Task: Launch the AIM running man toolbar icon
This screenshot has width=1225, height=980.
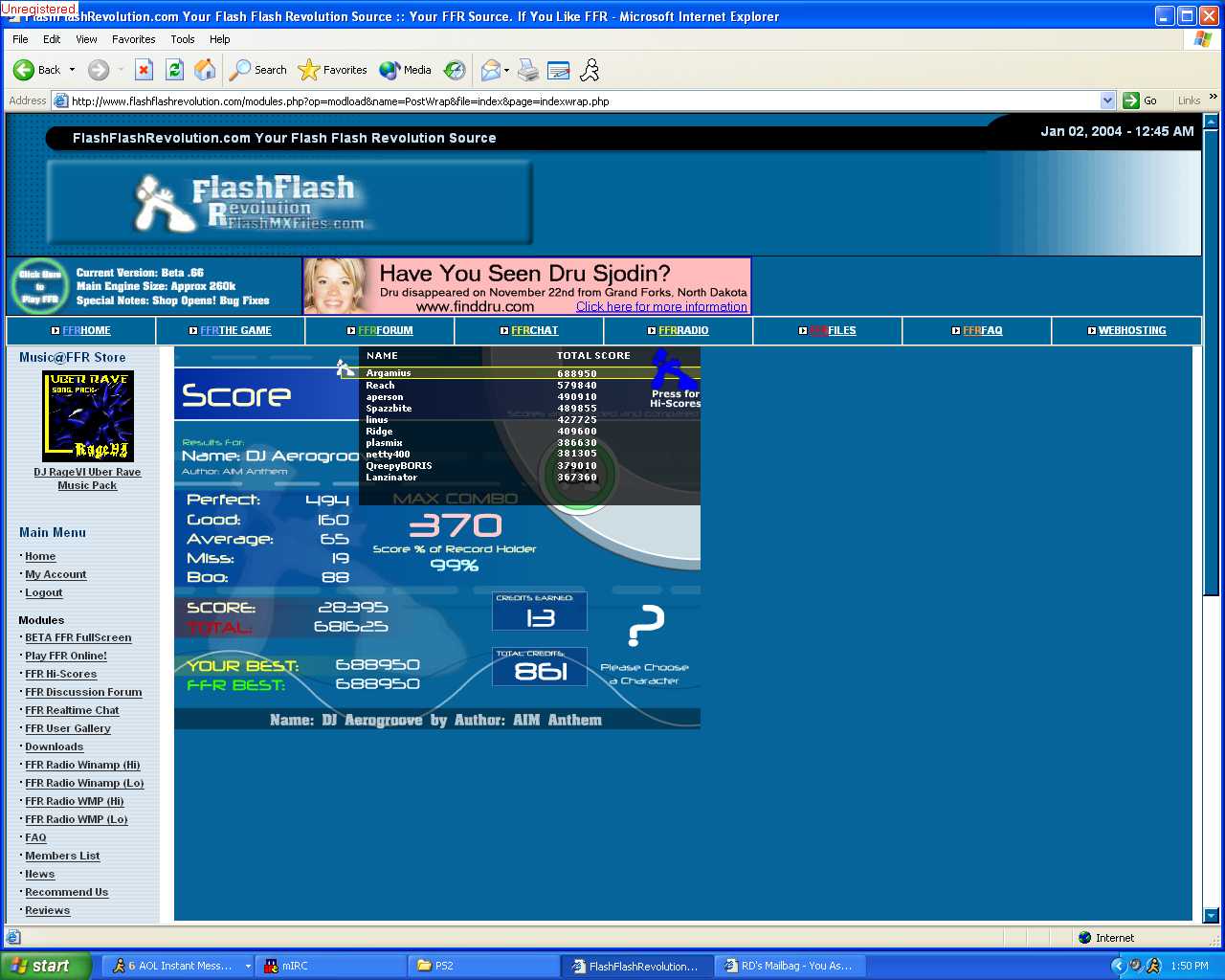Action: click(x=590, y=70)
